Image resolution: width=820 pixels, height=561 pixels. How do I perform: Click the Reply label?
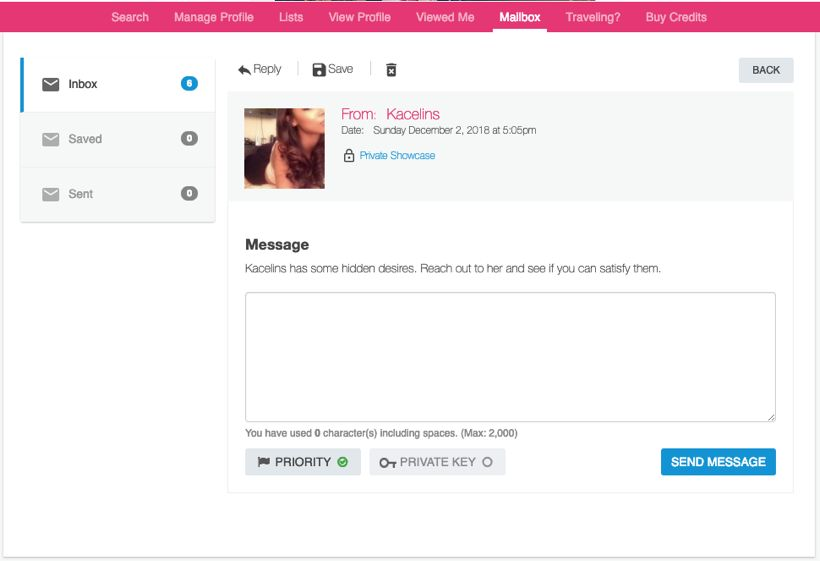pyautogui.click(x=267, y=69)
